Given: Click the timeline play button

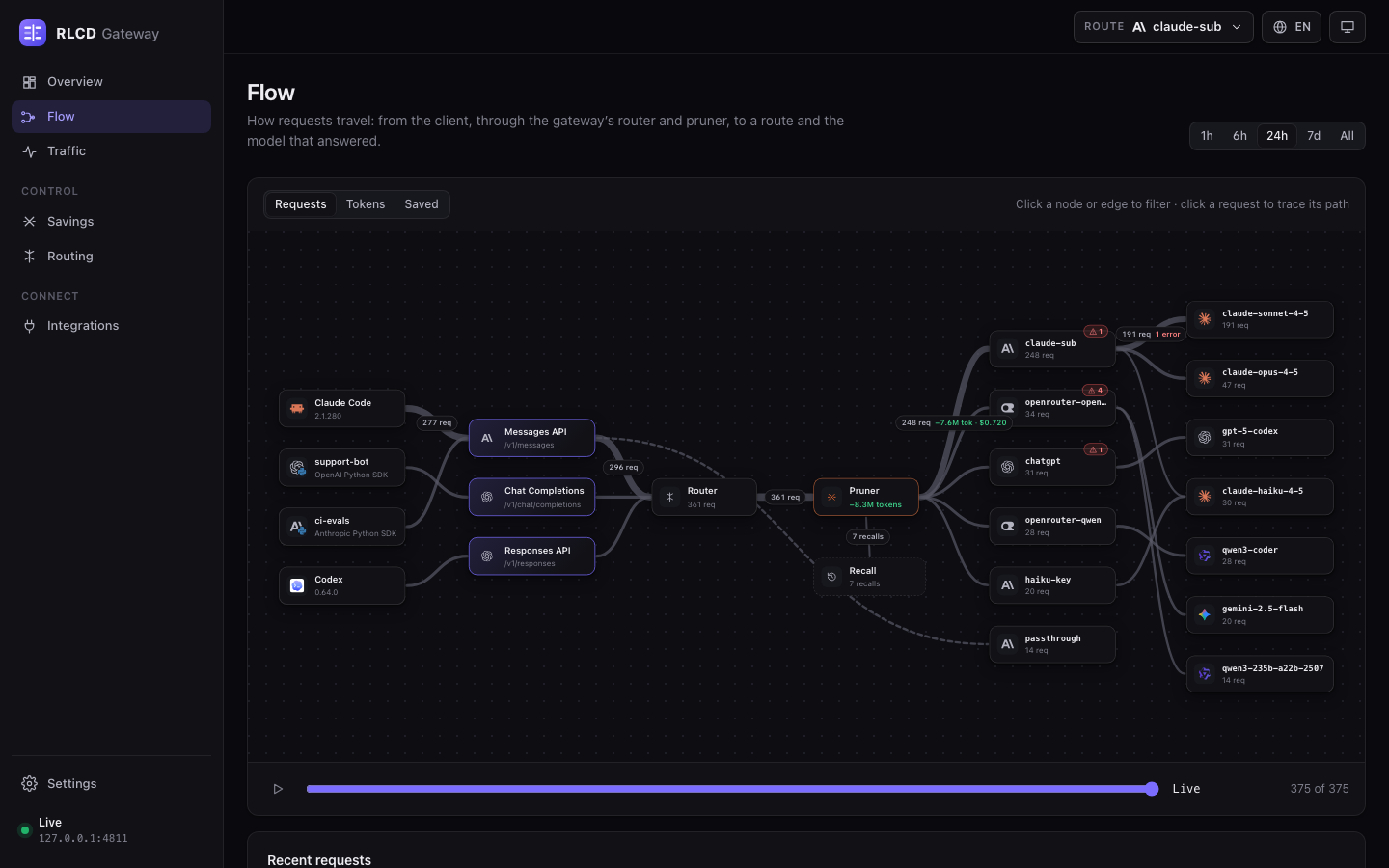Looking at the screenshot, I should pos(278,789).
